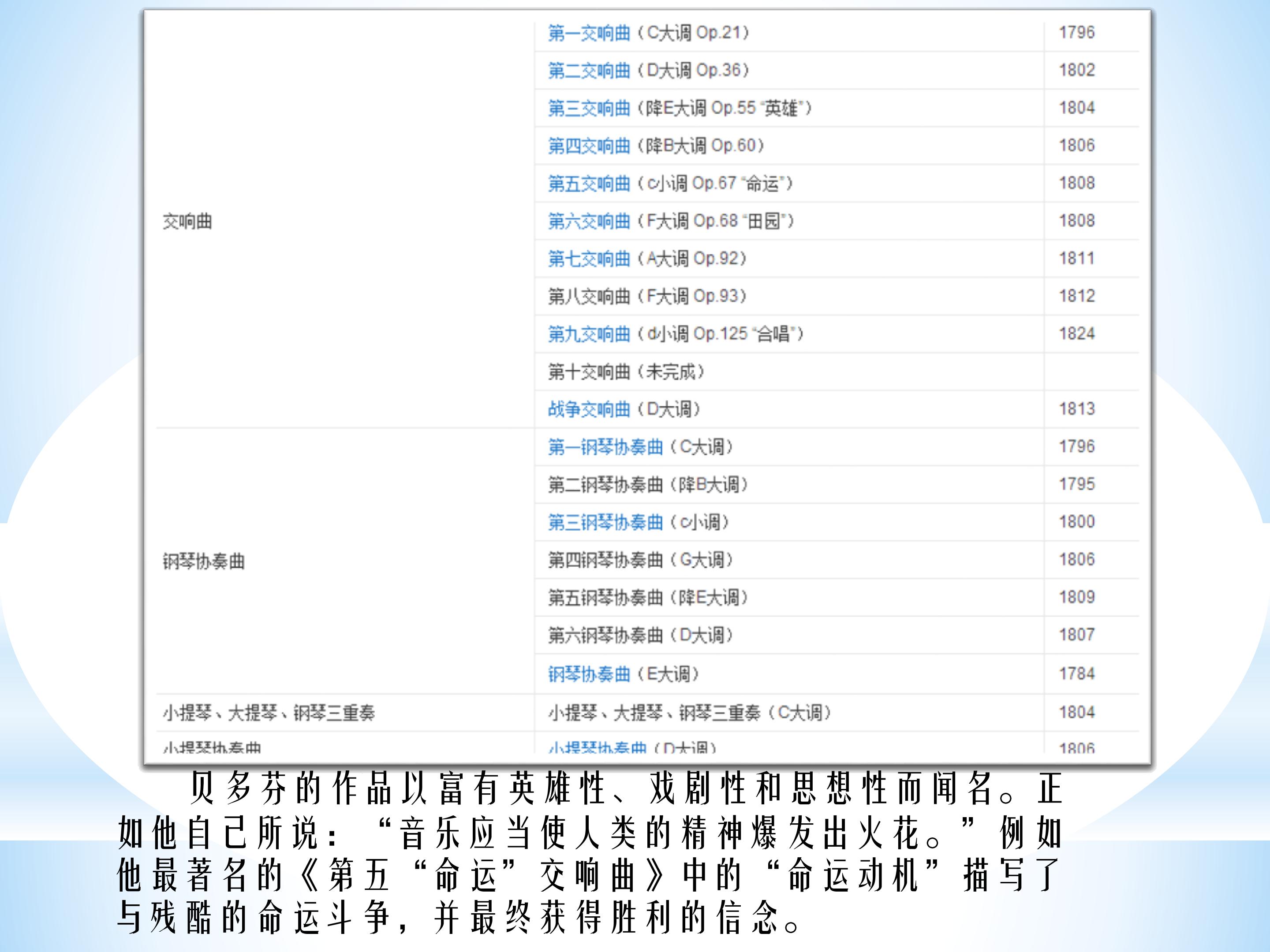Click the 第三钢琴协奏曲 link

click(x=606, y=523)
